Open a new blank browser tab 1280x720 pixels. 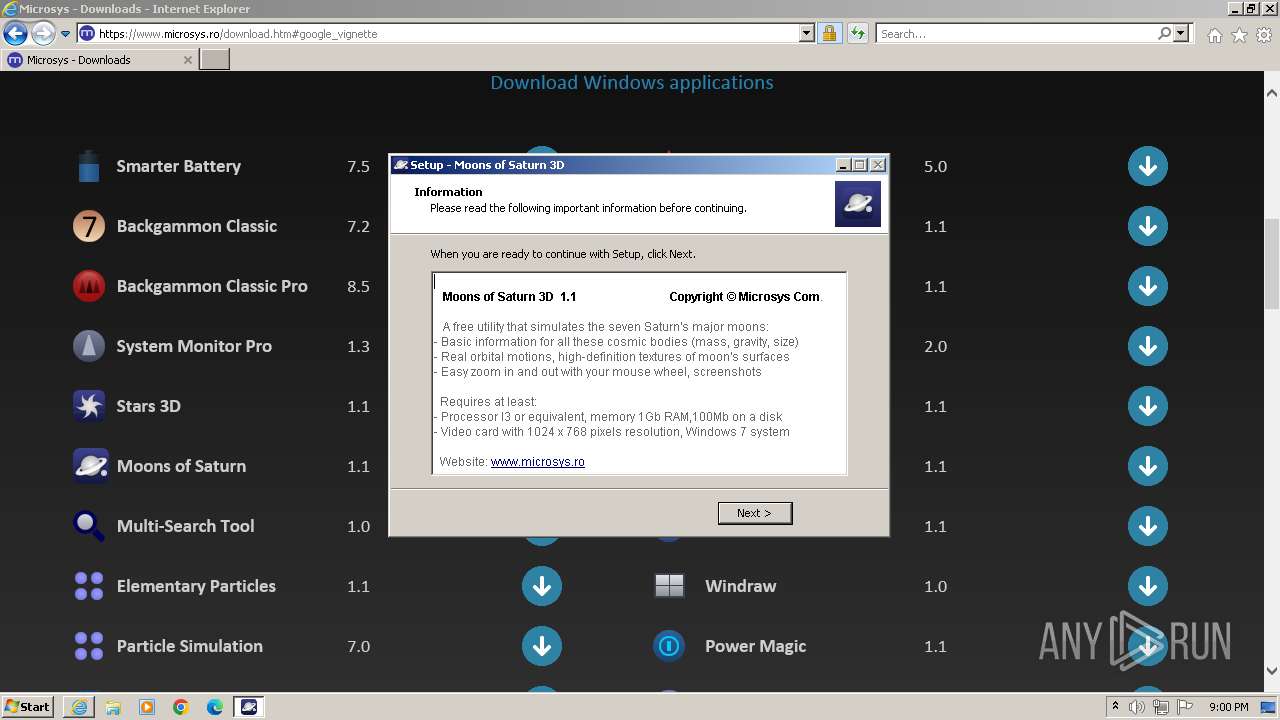click(215, 60)
